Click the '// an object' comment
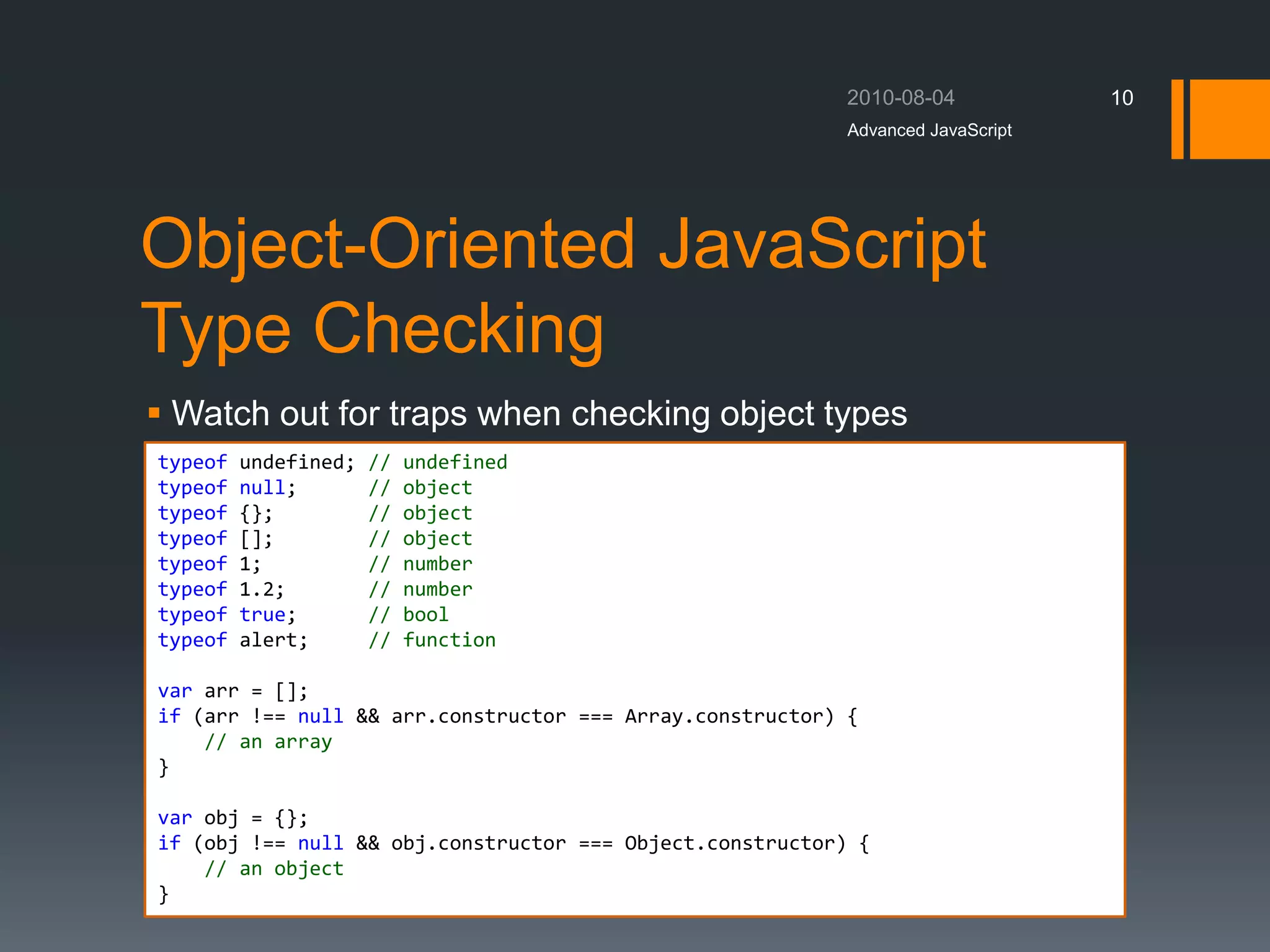This screenshot has height=952, width=1270. point(274,869)
